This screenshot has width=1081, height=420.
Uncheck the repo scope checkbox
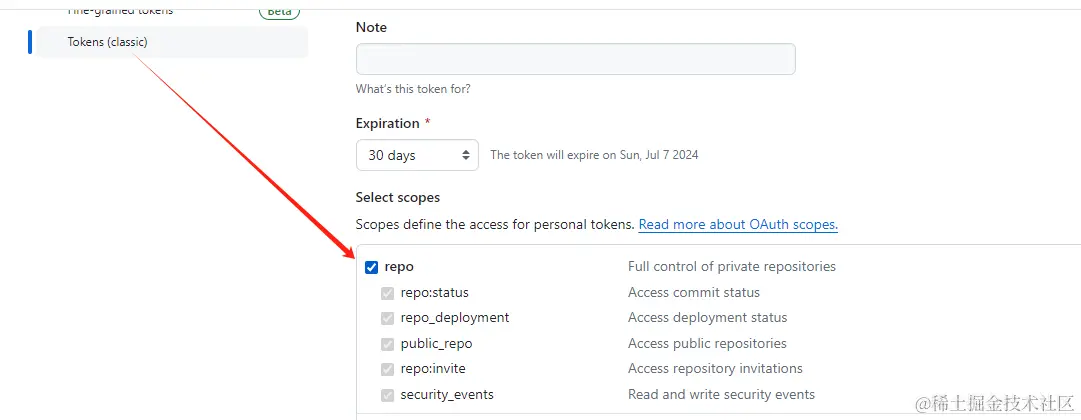(x=372, y=267)
